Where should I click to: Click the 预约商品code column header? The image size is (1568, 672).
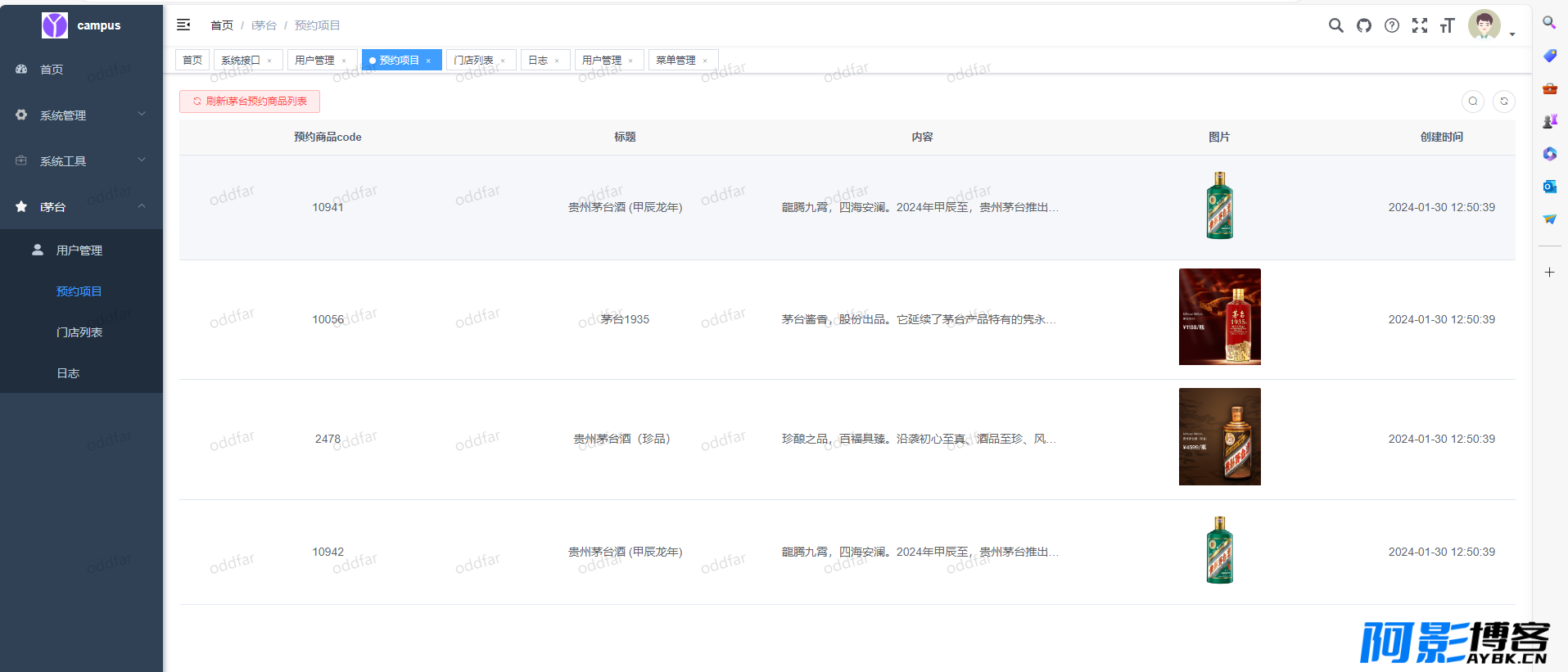tap(328, 137)
